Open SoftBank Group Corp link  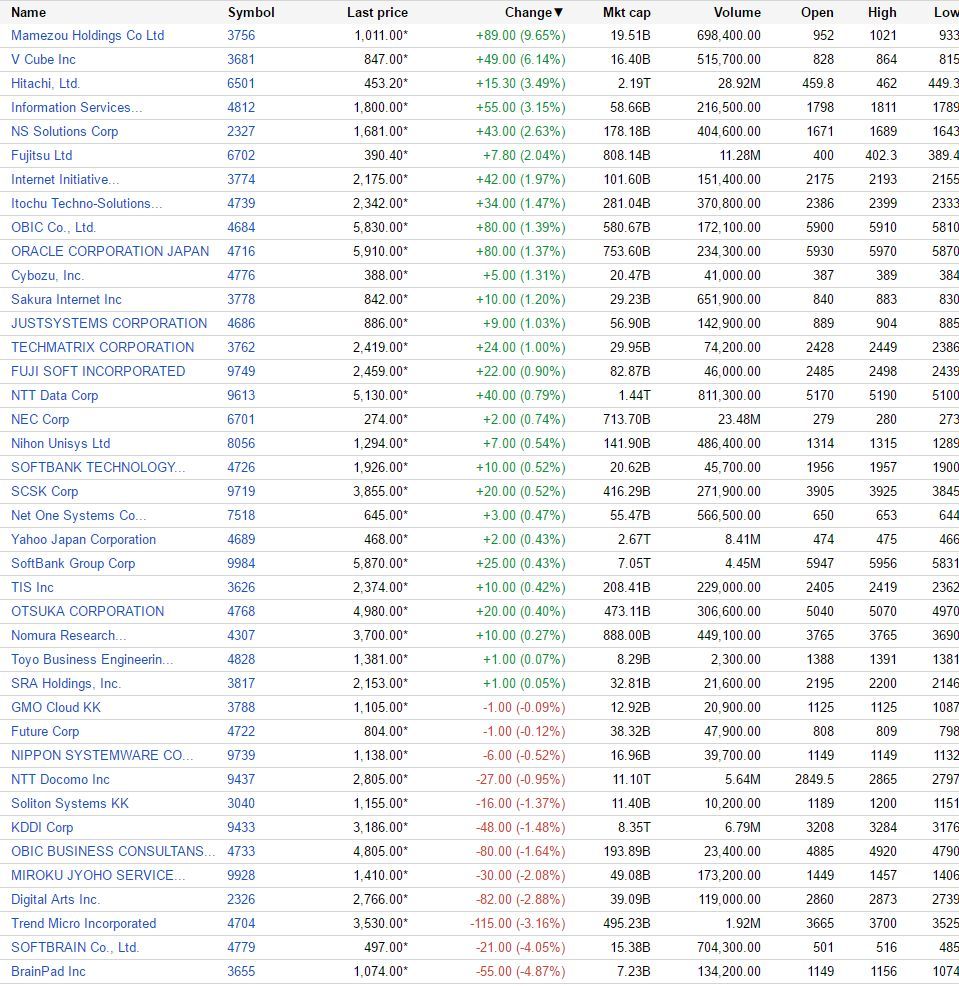(73, 563)
